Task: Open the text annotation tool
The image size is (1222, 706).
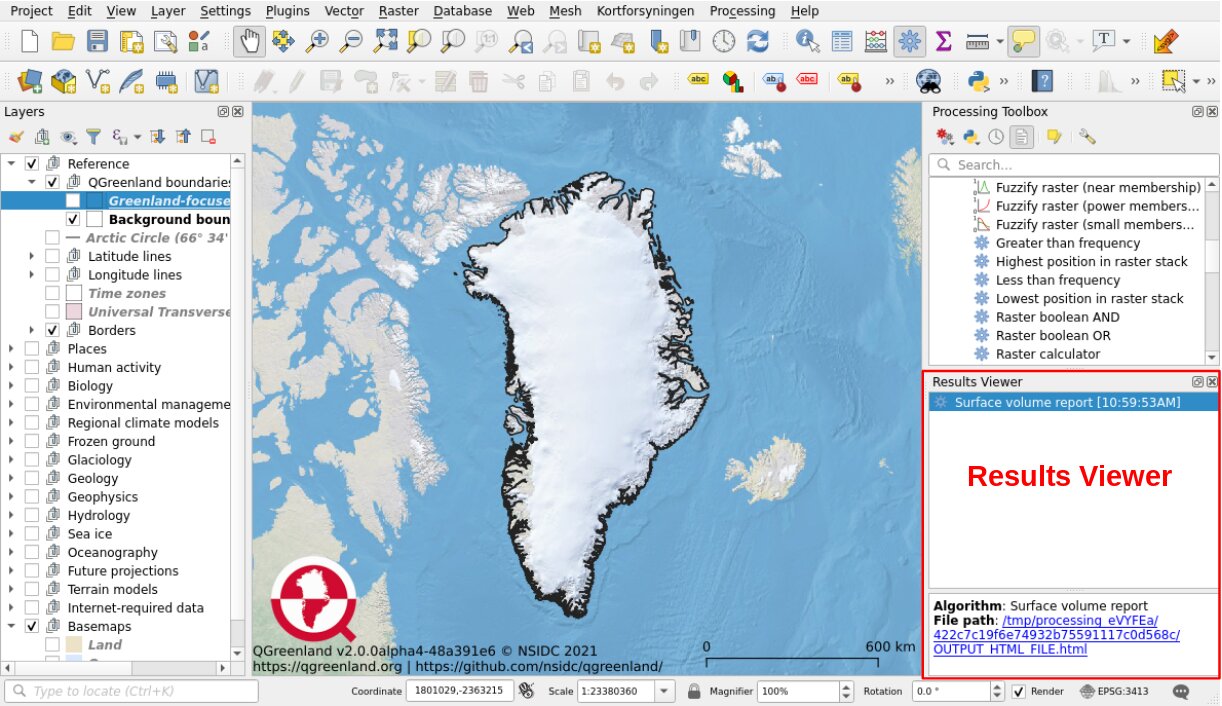Action: click(x=1104, y=41)
